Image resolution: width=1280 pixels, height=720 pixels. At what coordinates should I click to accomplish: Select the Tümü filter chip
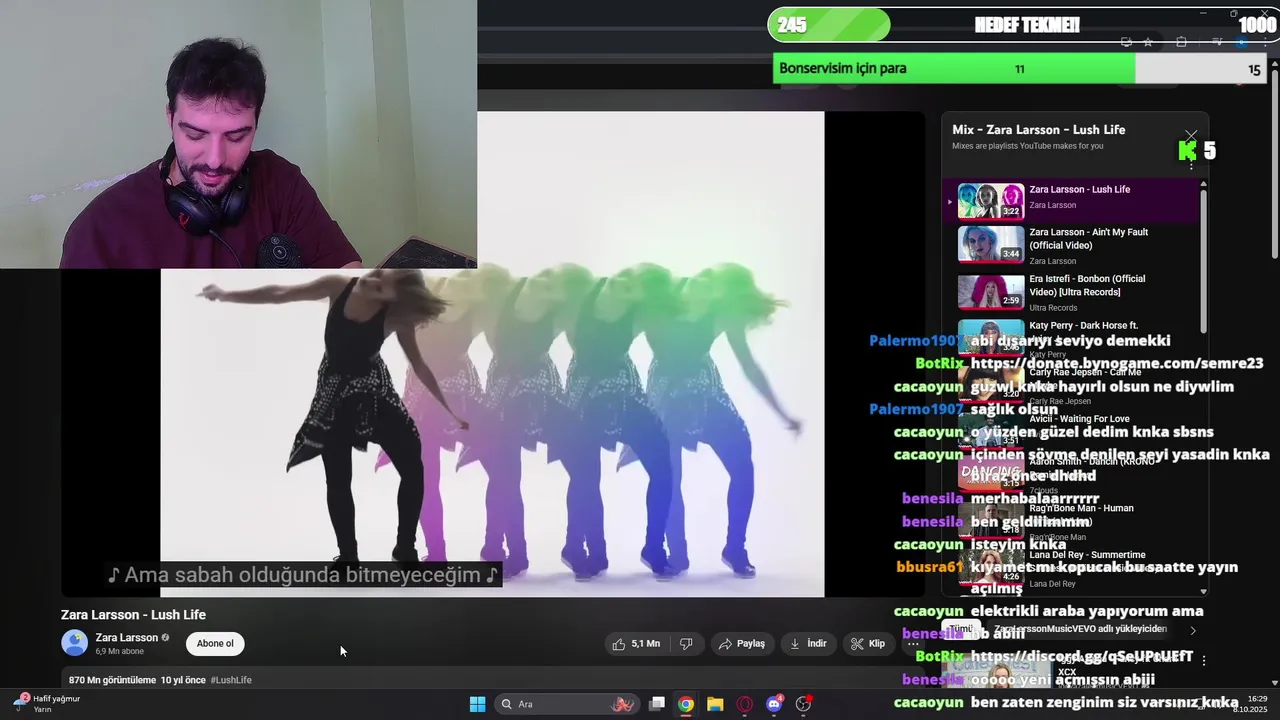(x=961, y=629)
